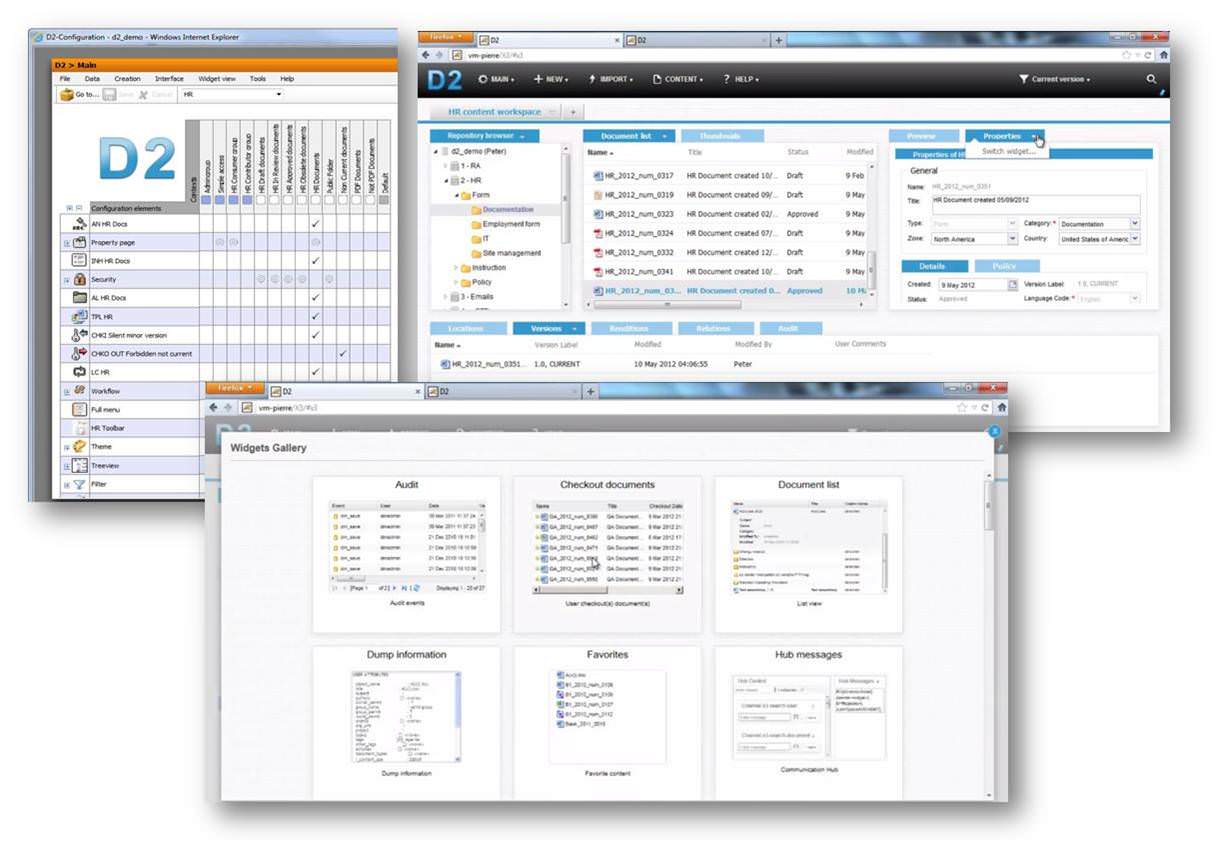The image size is (1224, 856).
Task: Click back arrow in Widgets Gallery browser
Action: click(x=213, y=407)
